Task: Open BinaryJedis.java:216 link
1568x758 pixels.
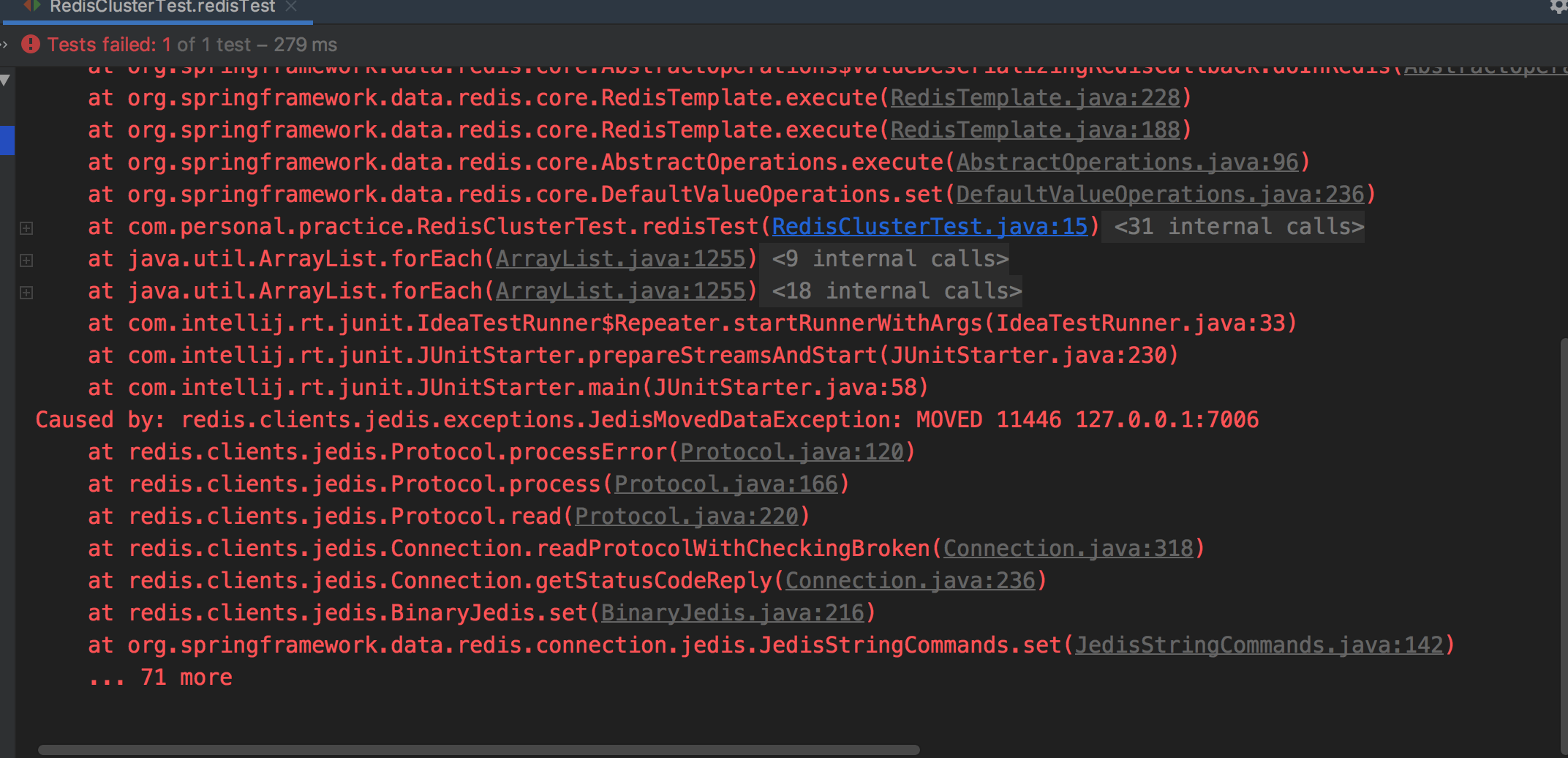Action: pos(734,612)
